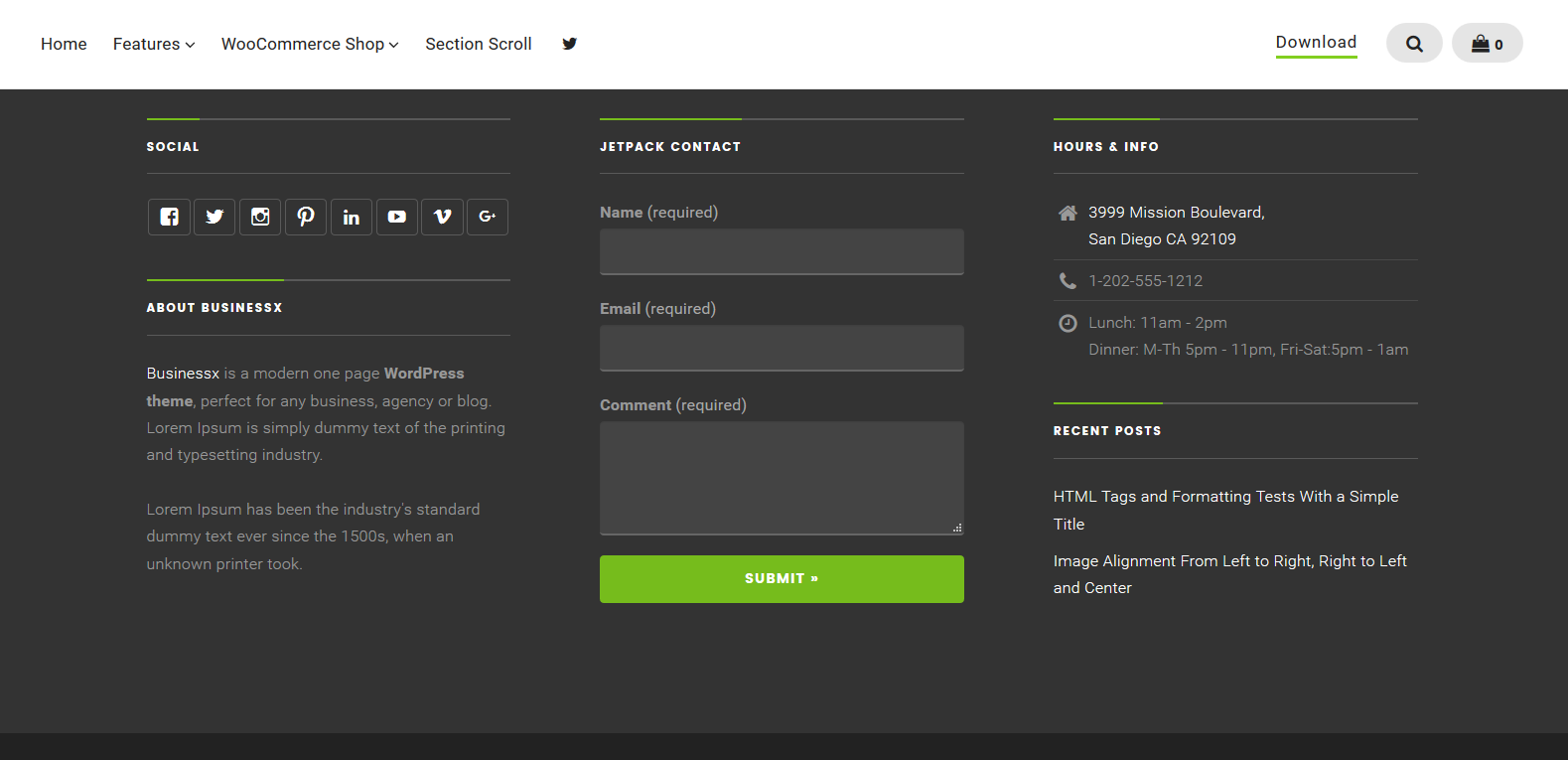Go to the Home menu item
Image resolution: width=1568 pixels, height=760 pixels.
tap(64, 44)
